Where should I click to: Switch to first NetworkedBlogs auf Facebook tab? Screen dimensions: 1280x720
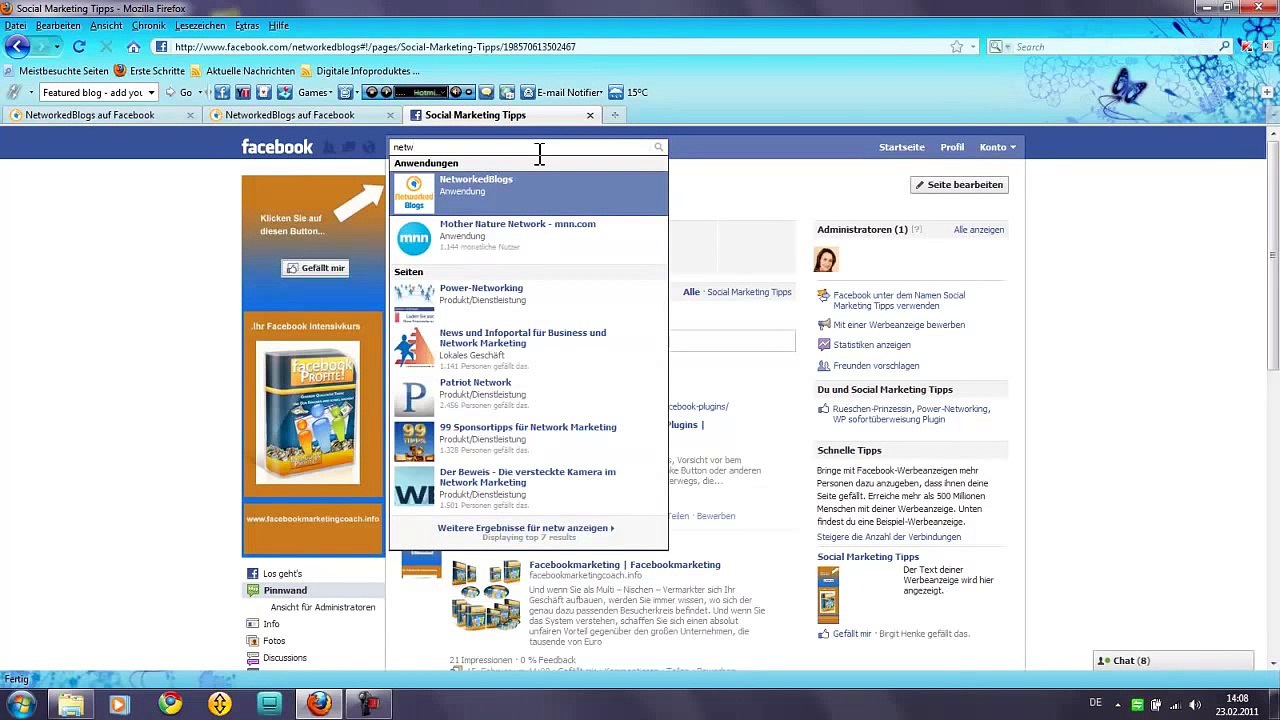click(100, 115)
